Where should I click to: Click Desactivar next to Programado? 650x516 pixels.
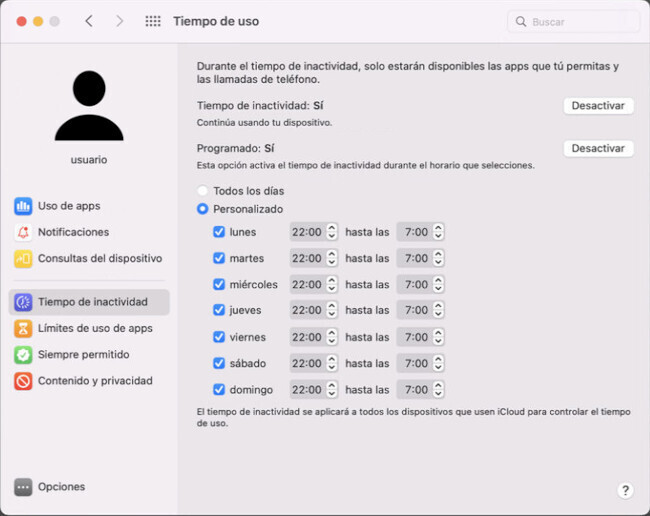coord(598,148)
